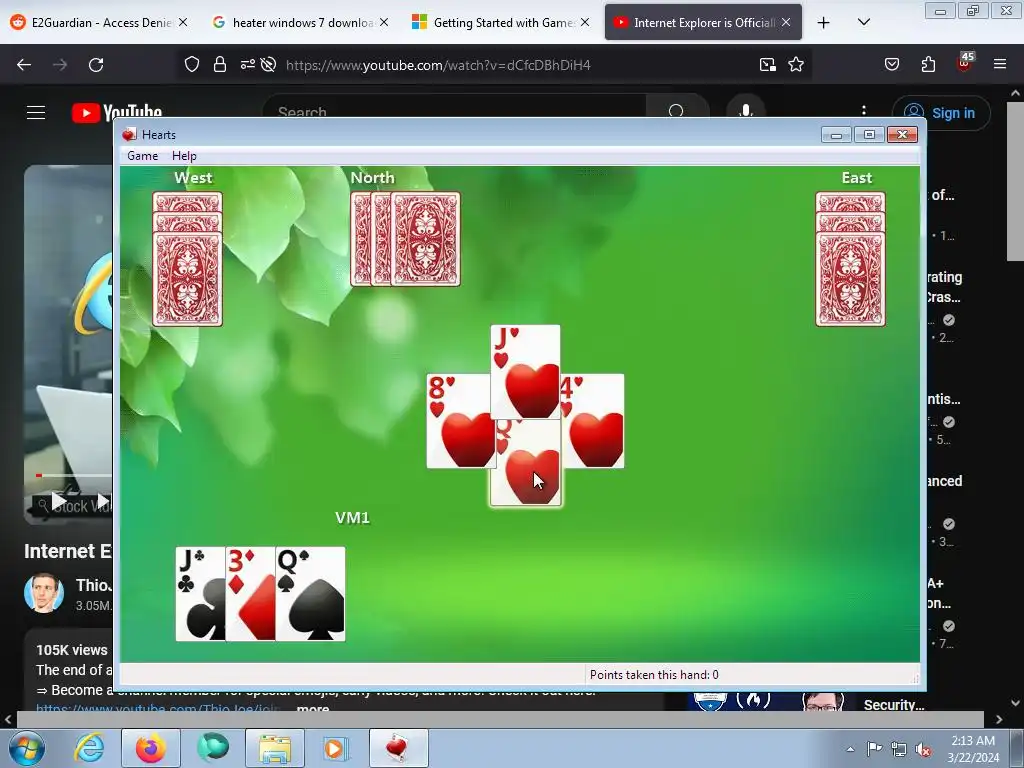Click East's face-down card stack
The image size is (1024, 768).
(850, 259)
